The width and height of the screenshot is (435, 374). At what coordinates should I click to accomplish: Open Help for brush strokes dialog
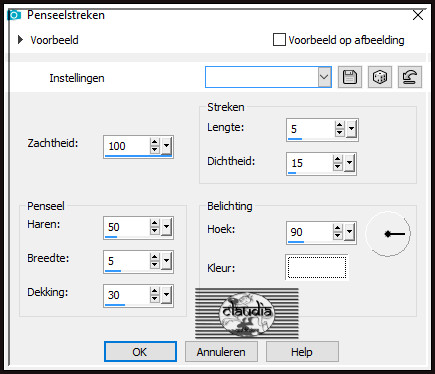coord(302,352)
